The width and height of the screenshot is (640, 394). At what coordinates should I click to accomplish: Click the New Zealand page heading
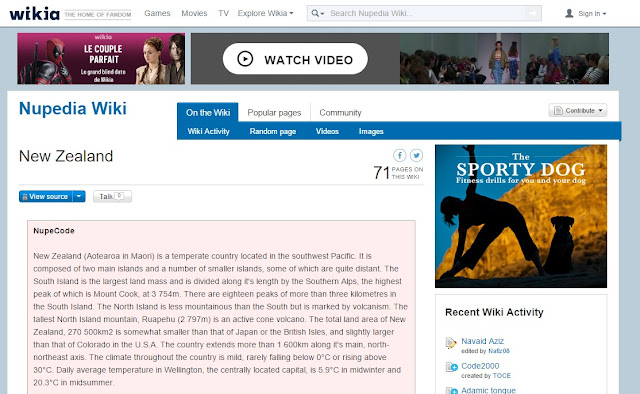click(x=66, y=156)
